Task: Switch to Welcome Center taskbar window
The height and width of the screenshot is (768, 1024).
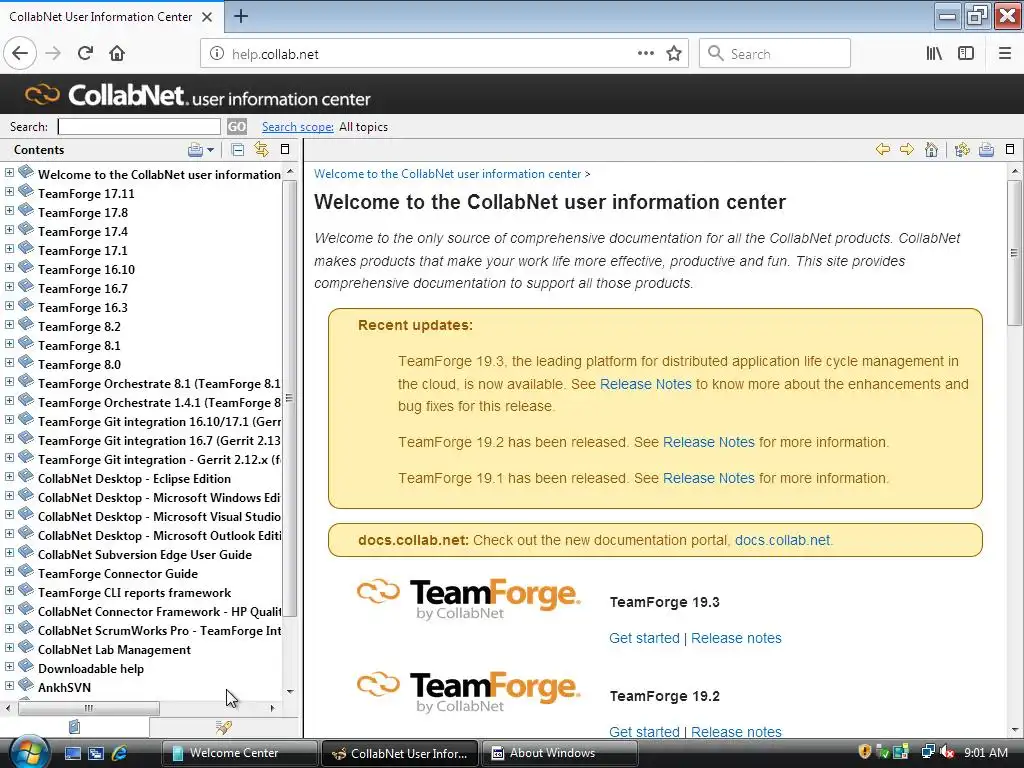Action: 239,753
